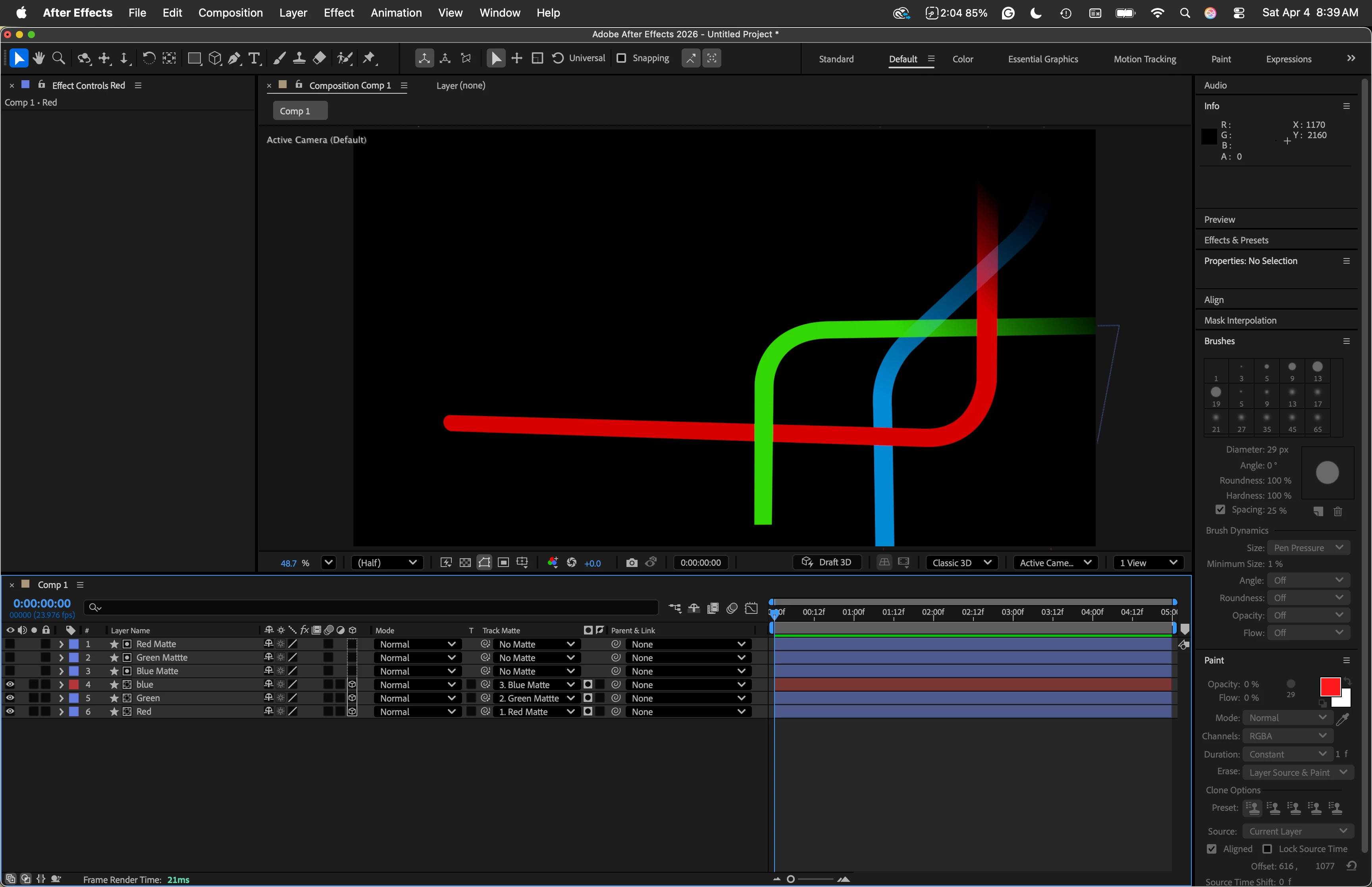
Task: Select the Pen tool in toolbar
Action: [x=234, y=58]
